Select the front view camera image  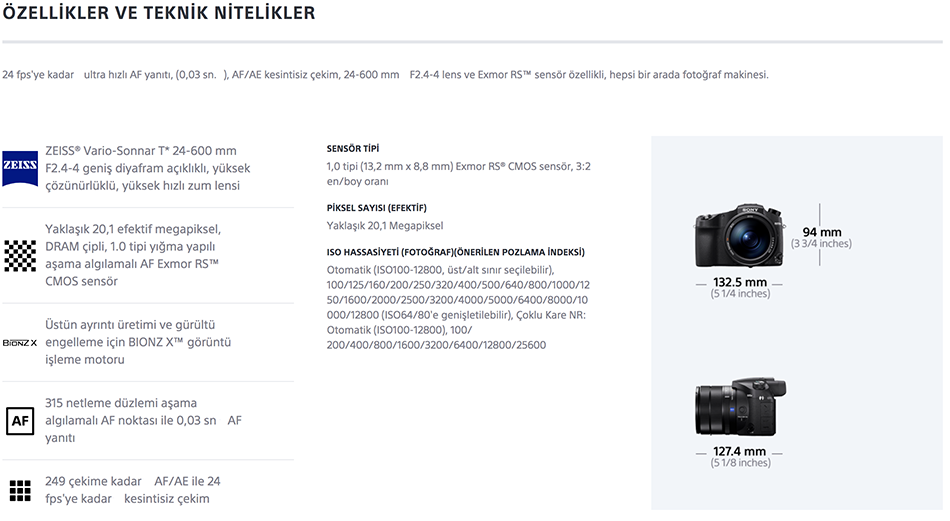[x=740, y=236]
